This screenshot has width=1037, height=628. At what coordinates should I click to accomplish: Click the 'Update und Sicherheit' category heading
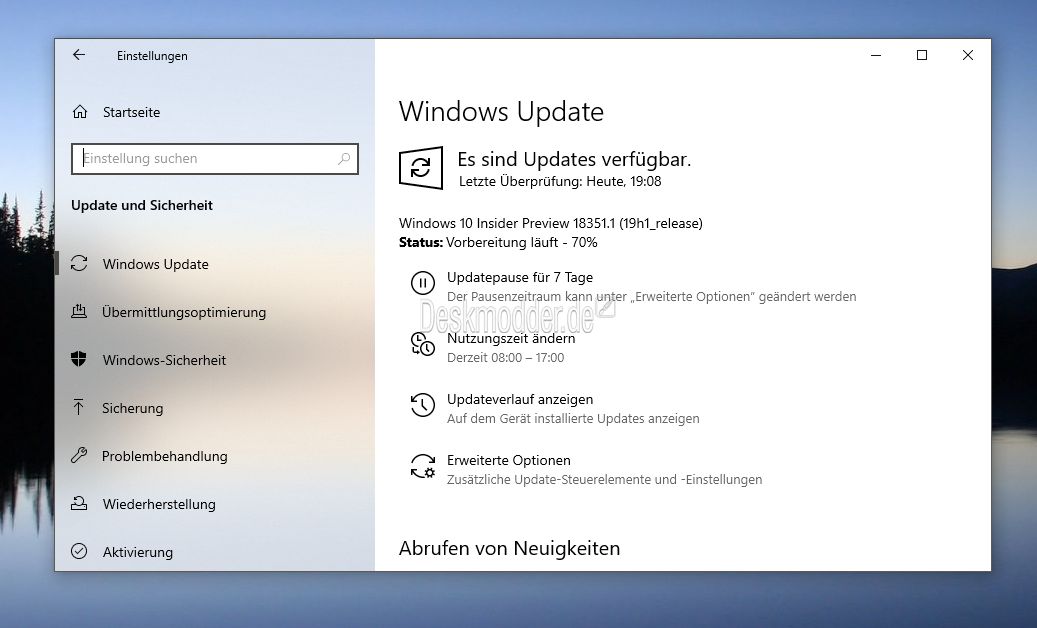142,205
